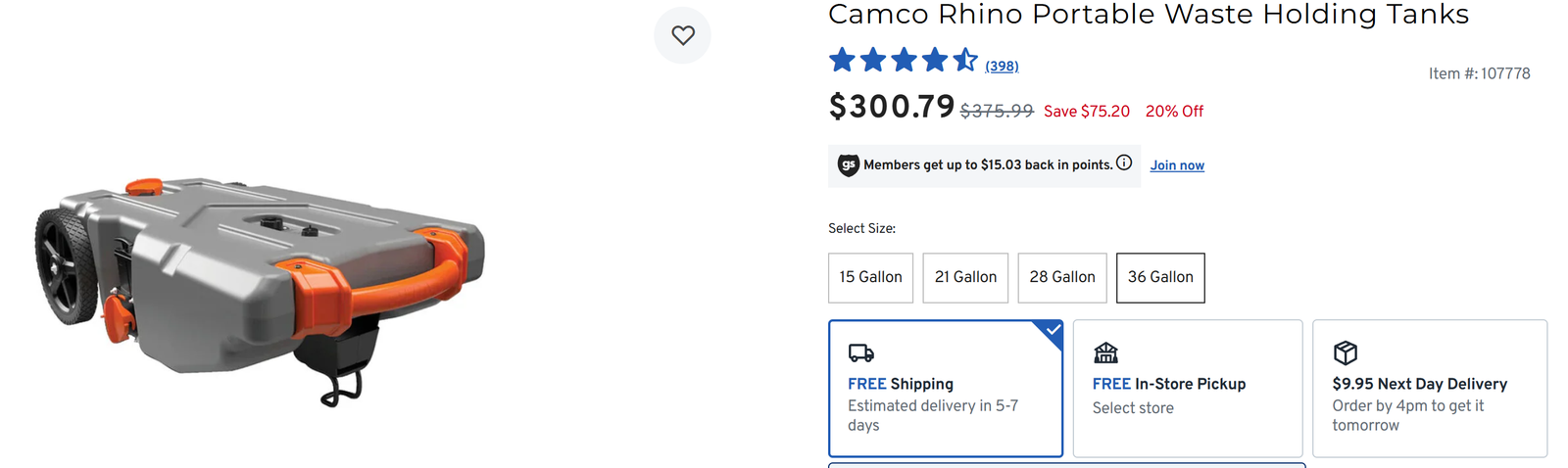
Task: Open the (398) reviews link
Action: tap(1002, 67)
